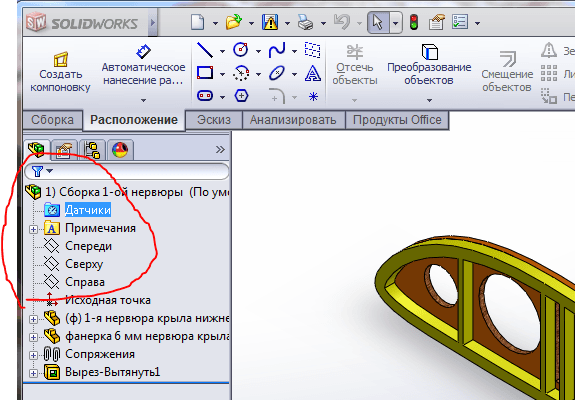
Task: Choose the Corner Rectangle tool
Action: tap(205, 73)
